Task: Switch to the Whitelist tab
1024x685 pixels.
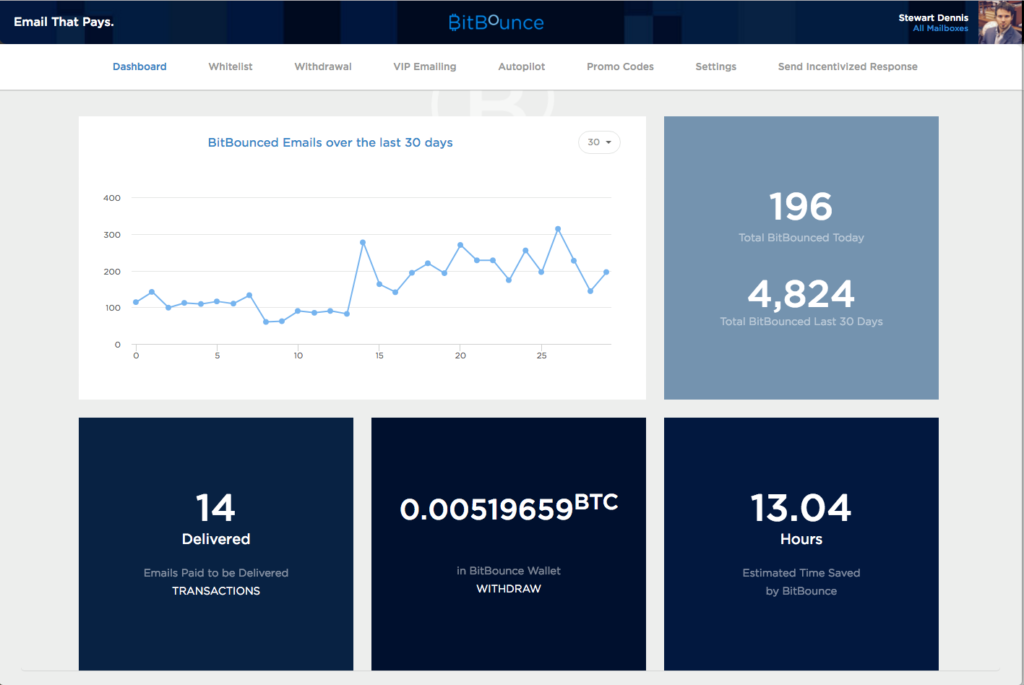Action: tap(230, 67)
